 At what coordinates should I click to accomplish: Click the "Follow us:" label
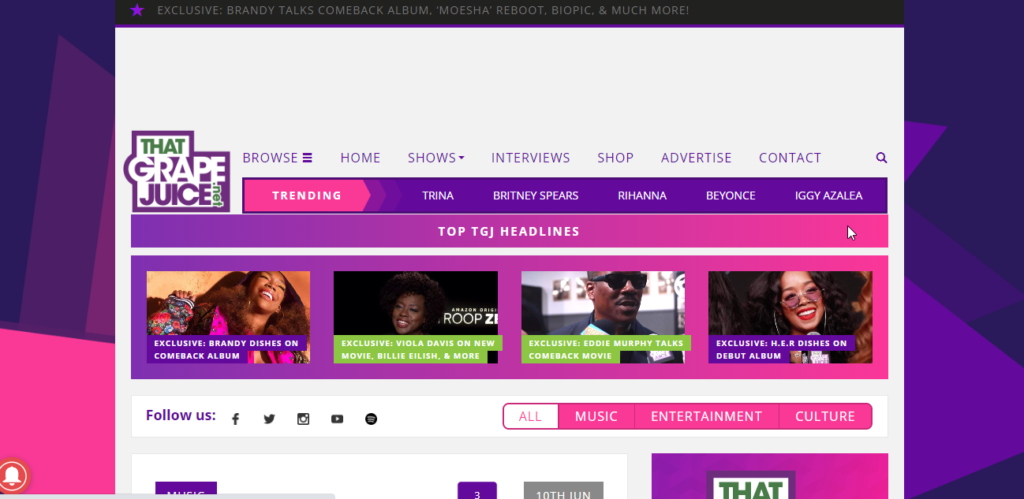click(x=181, y=415)
